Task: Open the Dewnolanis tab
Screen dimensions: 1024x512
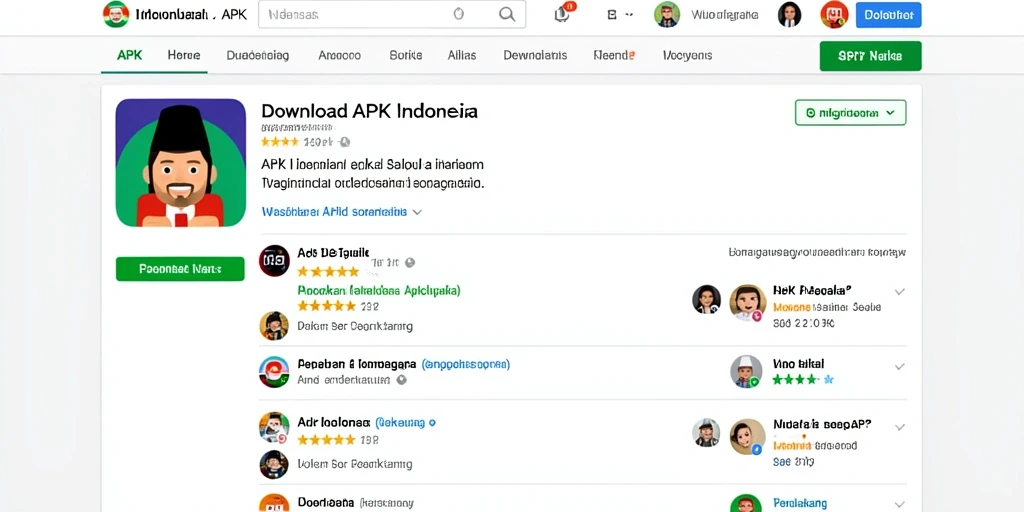Action: pos(535,56)
